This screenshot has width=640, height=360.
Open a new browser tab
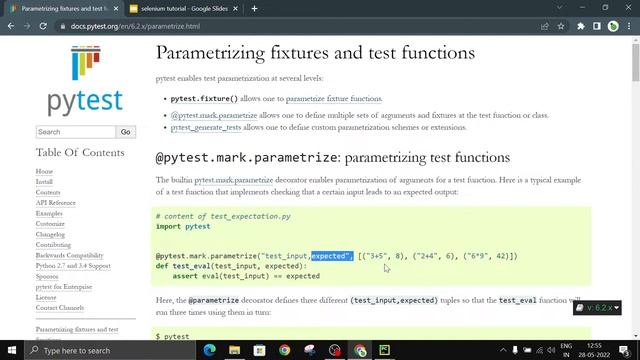point(254,9)
